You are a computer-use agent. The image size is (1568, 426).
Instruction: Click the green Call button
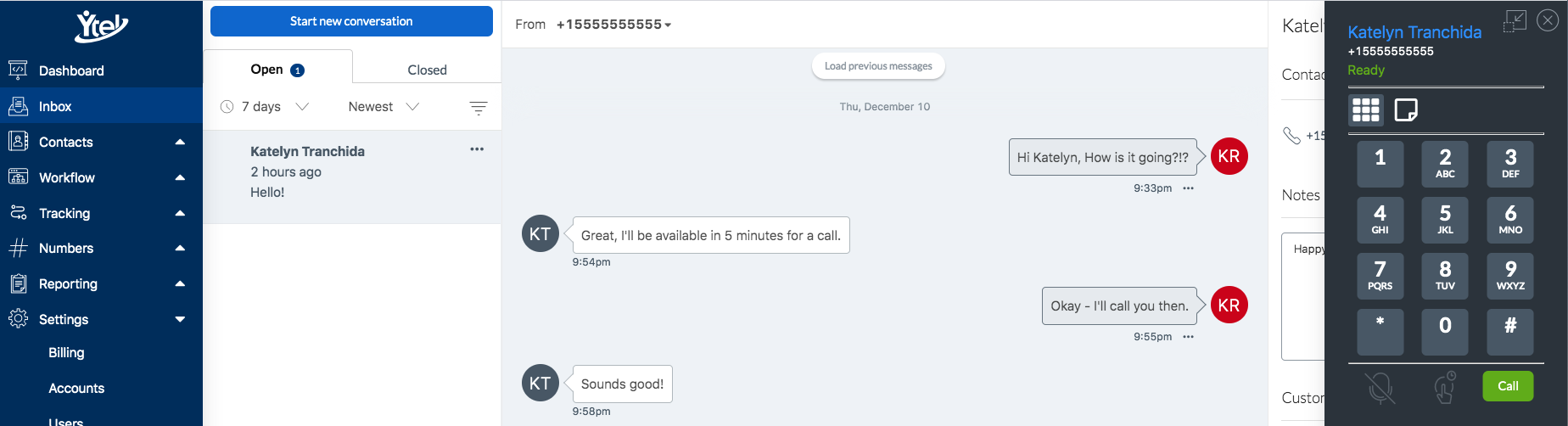pos(1508,386)
